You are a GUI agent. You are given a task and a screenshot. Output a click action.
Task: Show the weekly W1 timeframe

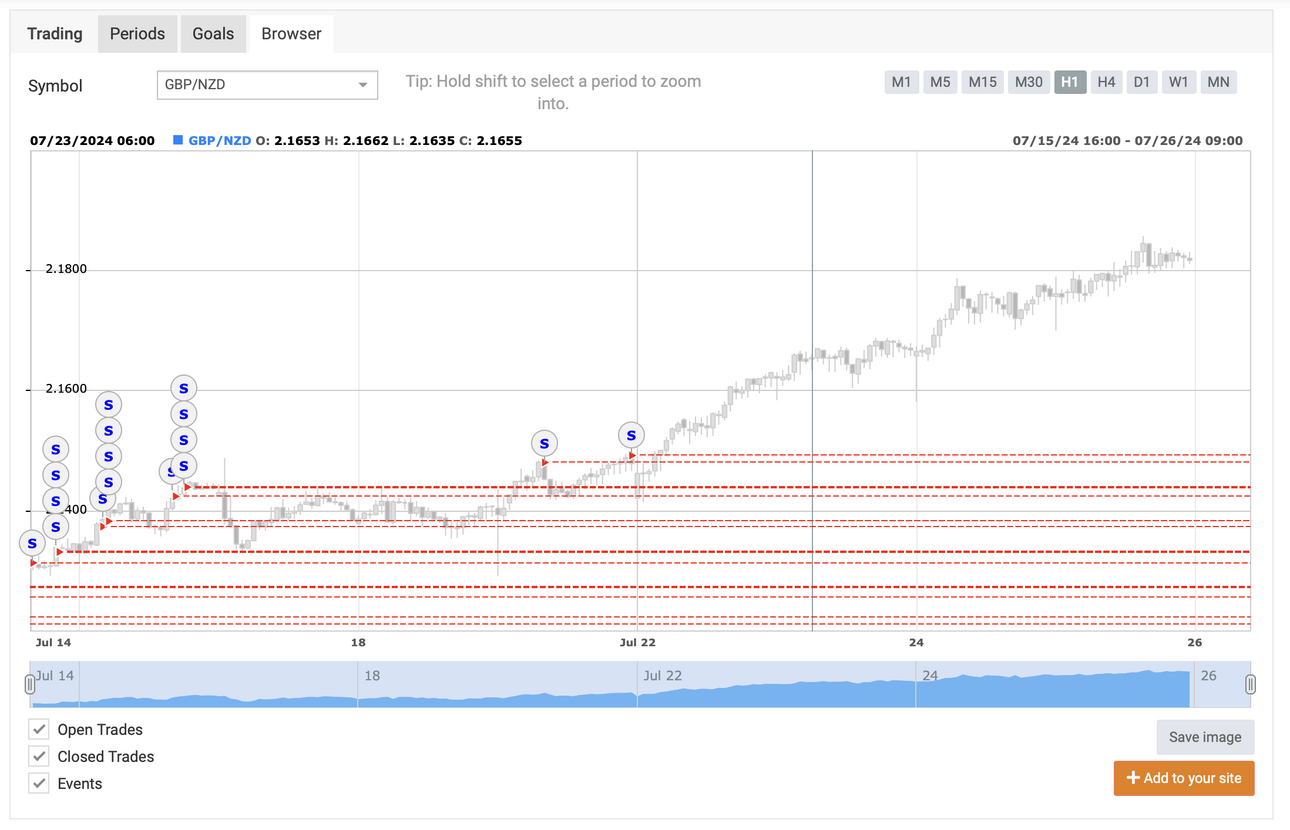(x=1179, y=82)
